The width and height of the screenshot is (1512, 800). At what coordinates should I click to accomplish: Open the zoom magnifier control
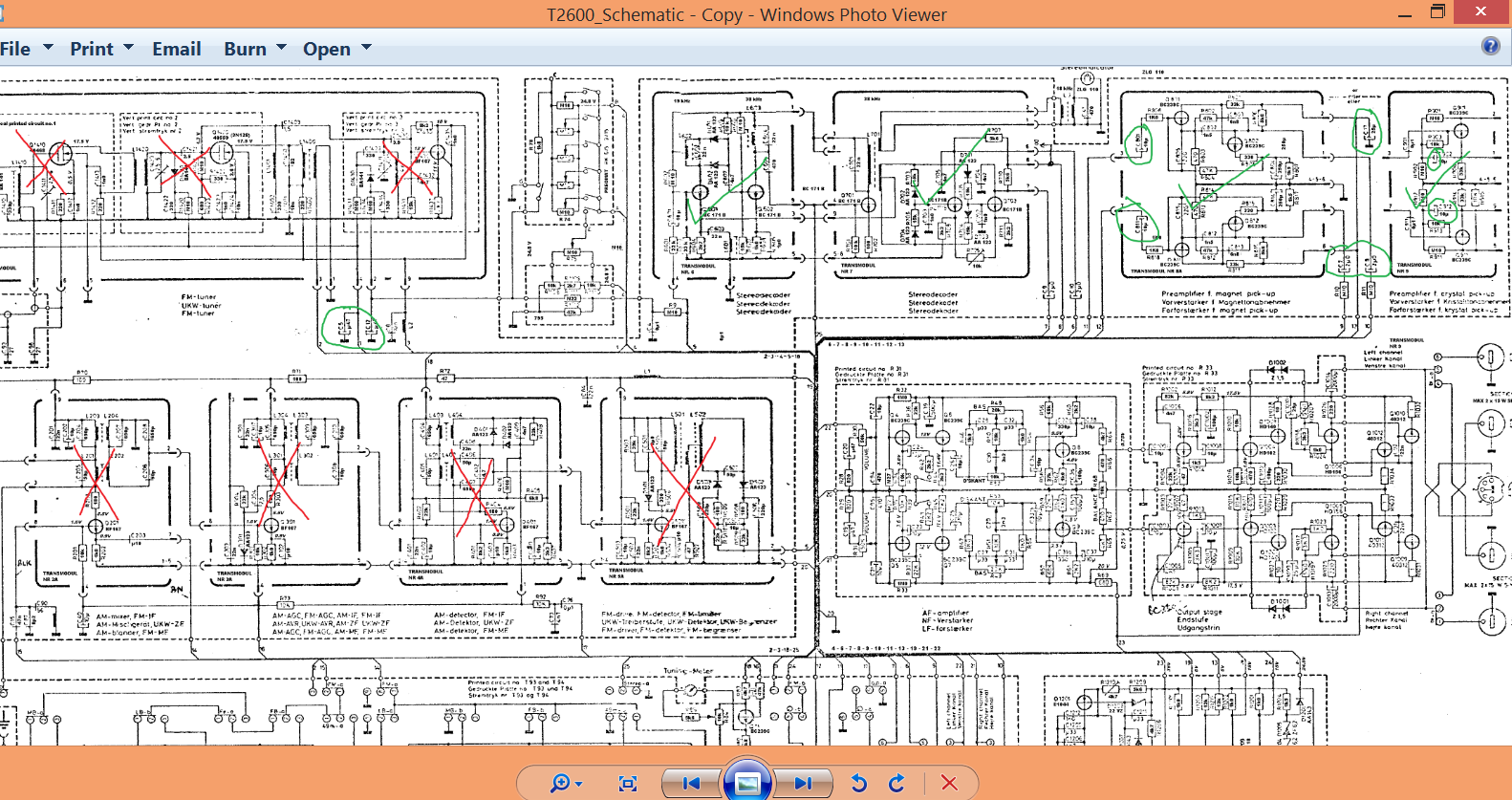click(x=566, y=784)
